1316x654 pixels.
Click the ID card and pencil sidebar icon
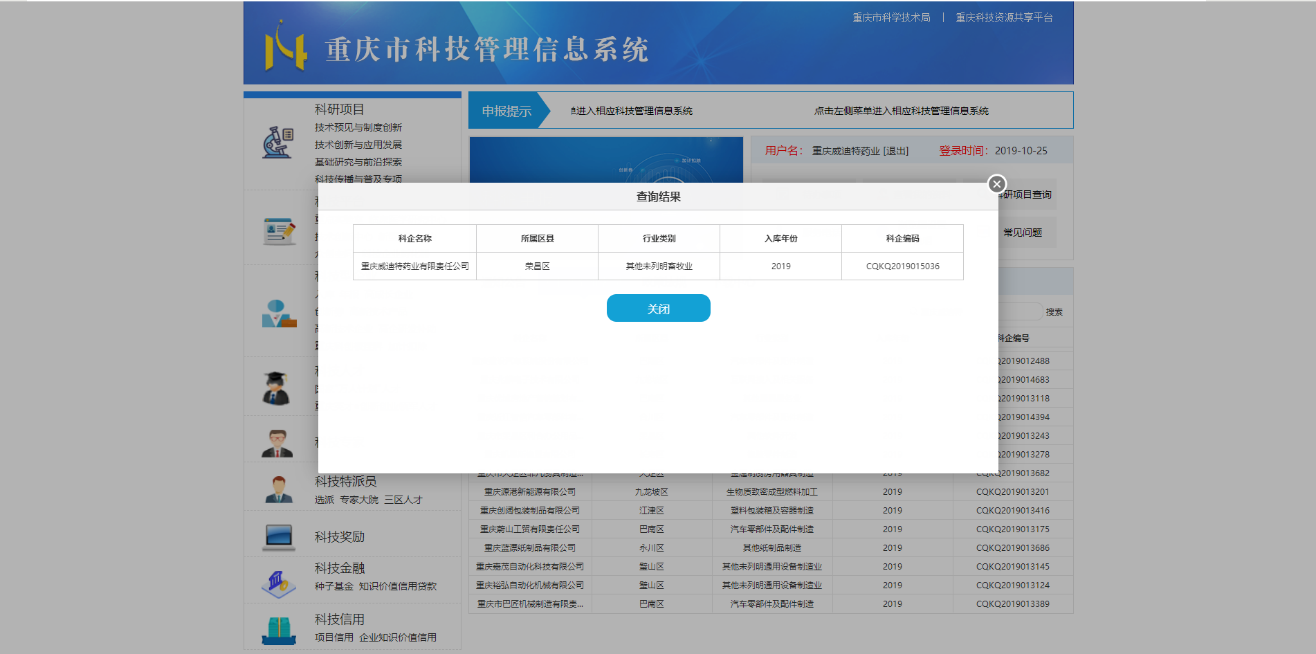(x=279, y=231)
